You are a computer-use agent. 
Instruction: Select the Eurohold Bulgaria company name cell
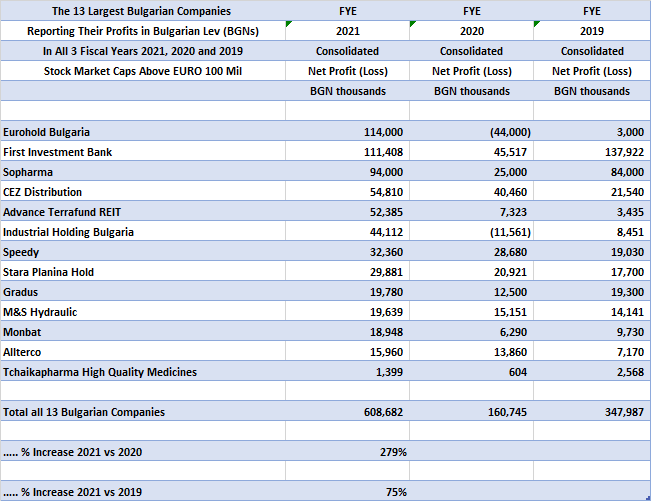coord(143,132)
